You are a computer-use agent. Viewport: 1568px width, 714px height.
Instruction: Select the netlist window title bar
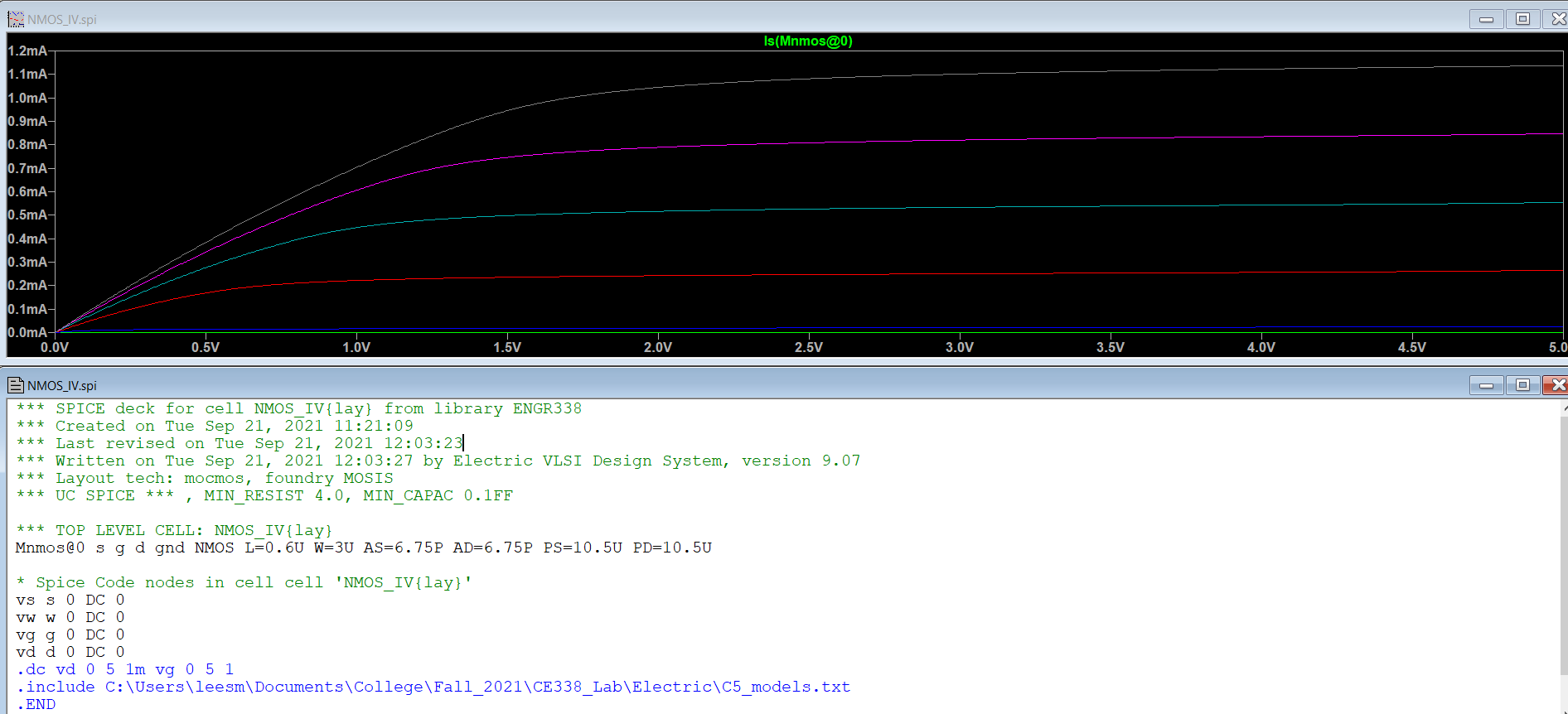pos(746,385)
